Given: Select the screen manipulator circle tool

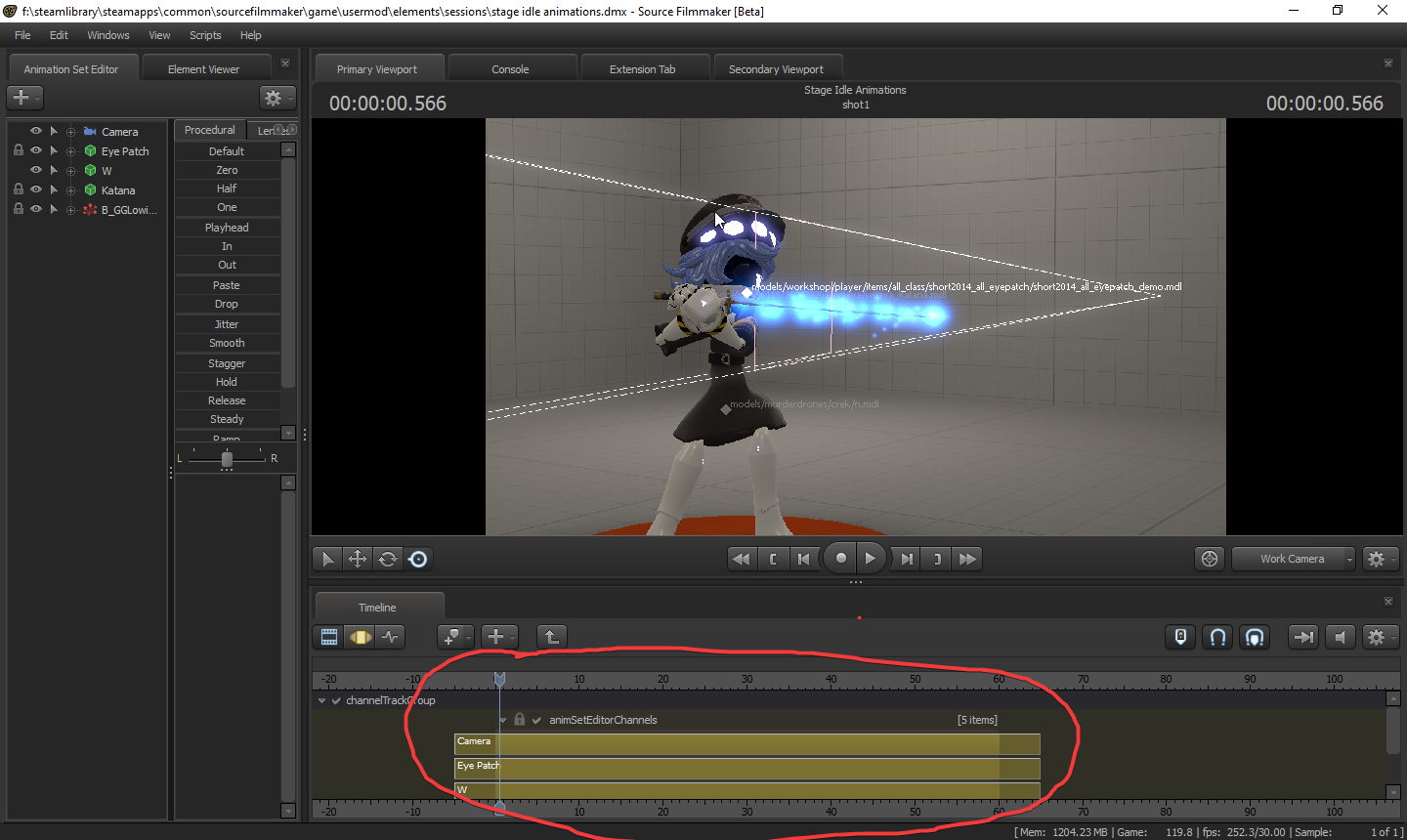Looking at the screenshot, I should [418, 559].
